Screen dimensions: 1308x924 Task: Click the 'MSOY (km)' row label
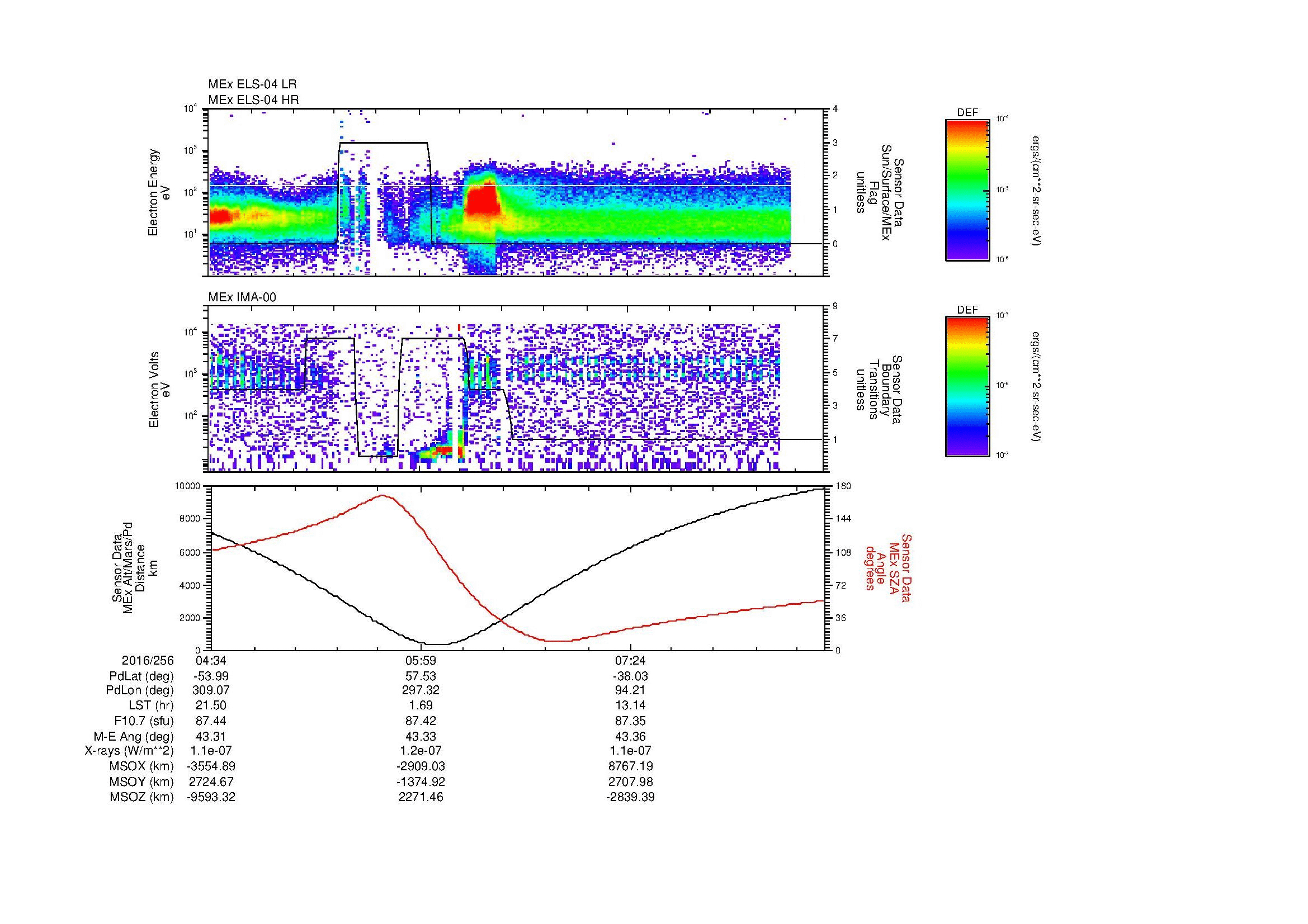pos(142,781)
